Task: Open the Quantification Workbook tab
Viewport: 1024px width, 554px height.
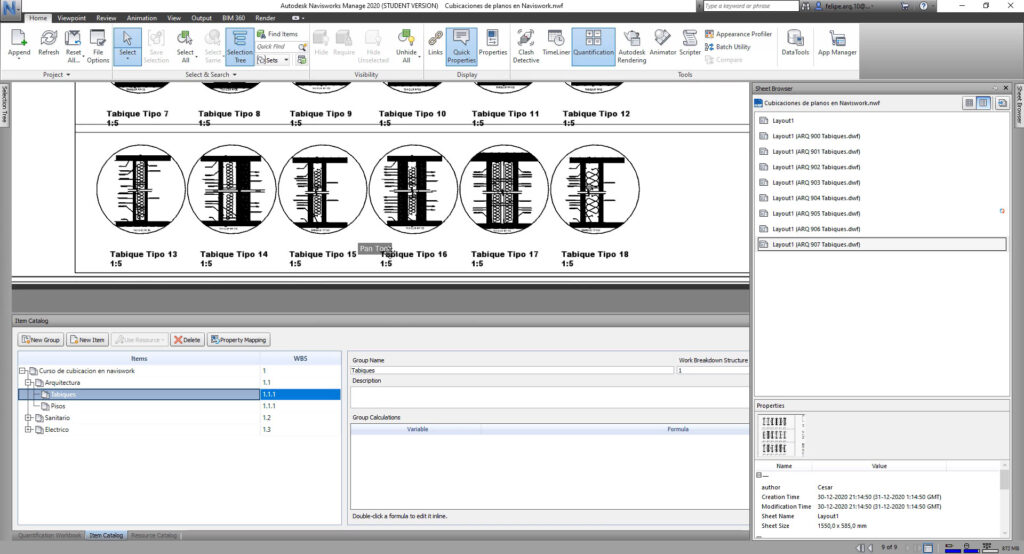Action: coord(48,536)
